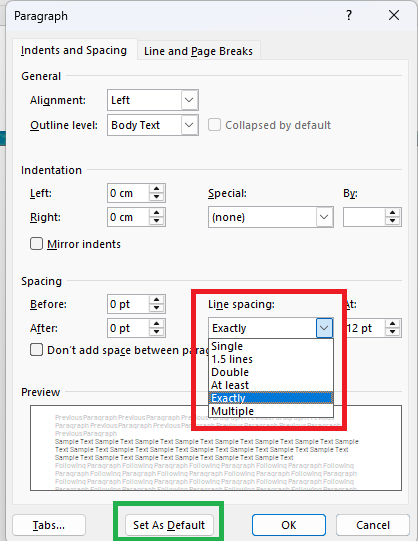Close the Paragraph dialog with X
Image resolution: width=418 pixels, height=541 pixels.
pyautogui.click(x=394, y=15)
